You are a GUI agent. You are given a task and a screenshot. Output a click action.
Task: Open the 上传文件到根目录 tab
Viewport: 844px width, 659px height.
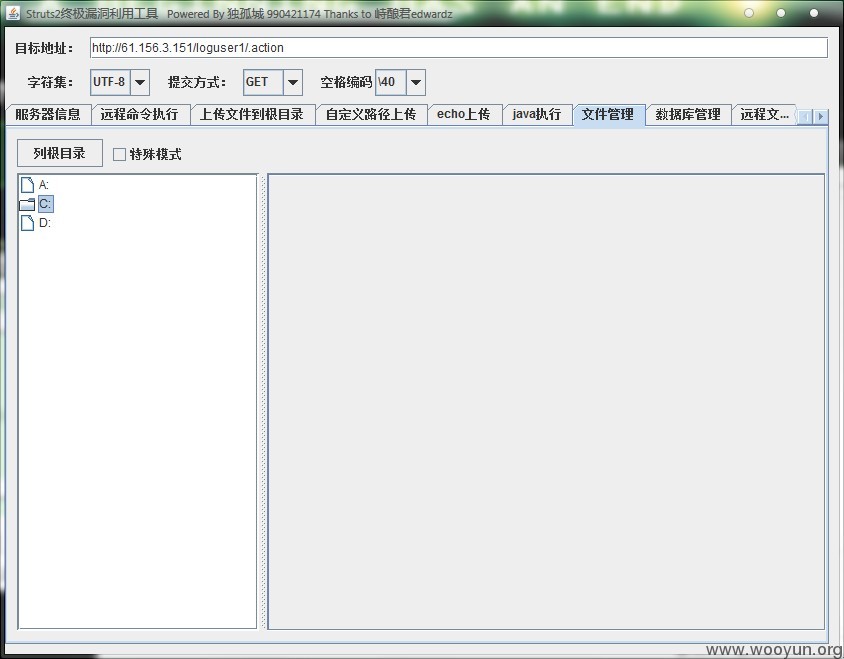pyautogui.click(x=252, y=114)
